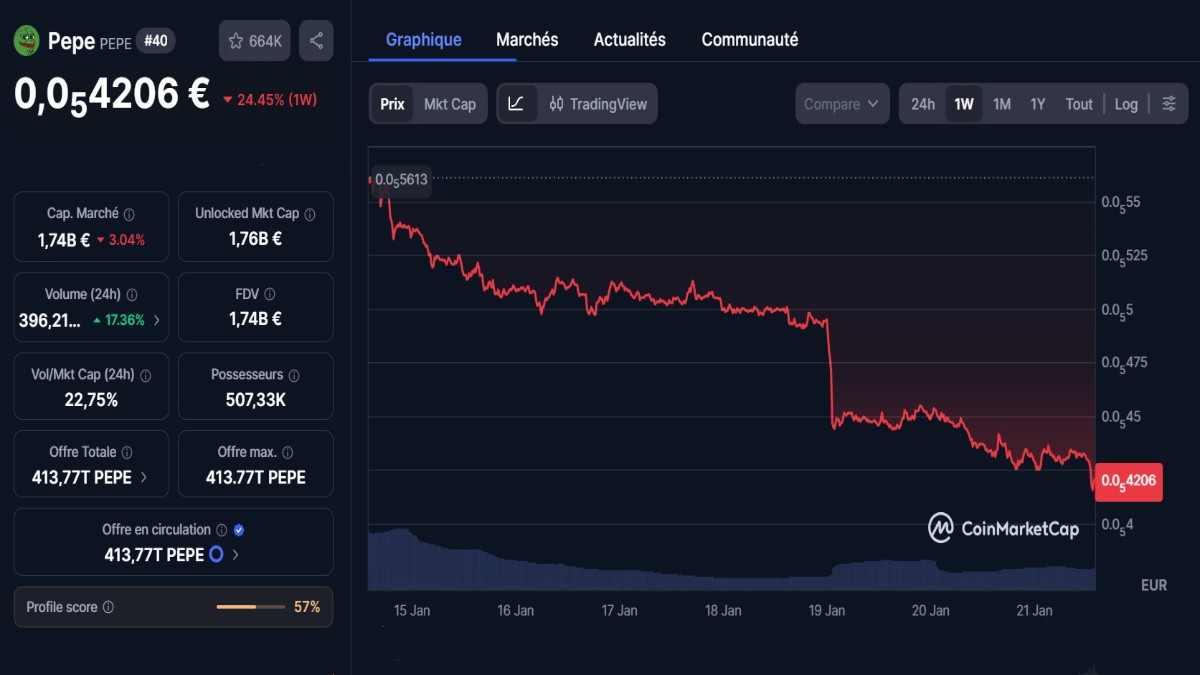Screen dimensions: 1200x675
Task: Click the blue verified badge icon
Action: coord(239,530)
